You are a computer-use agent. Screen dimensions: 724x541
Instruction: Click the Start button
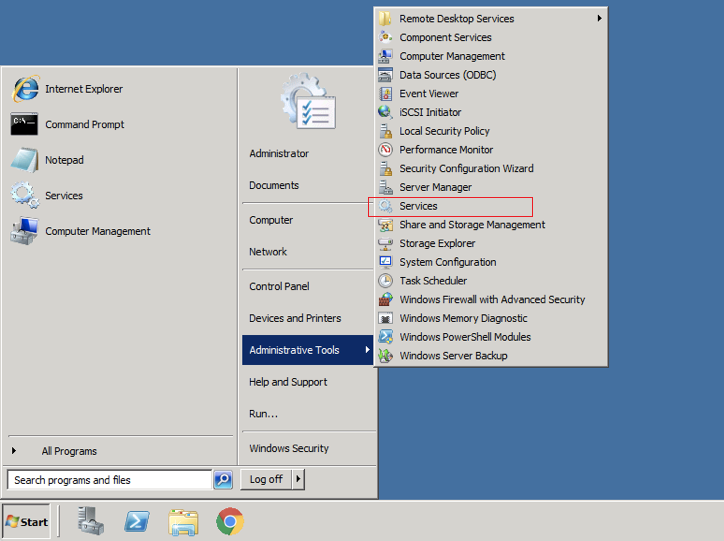click(26, 522)
